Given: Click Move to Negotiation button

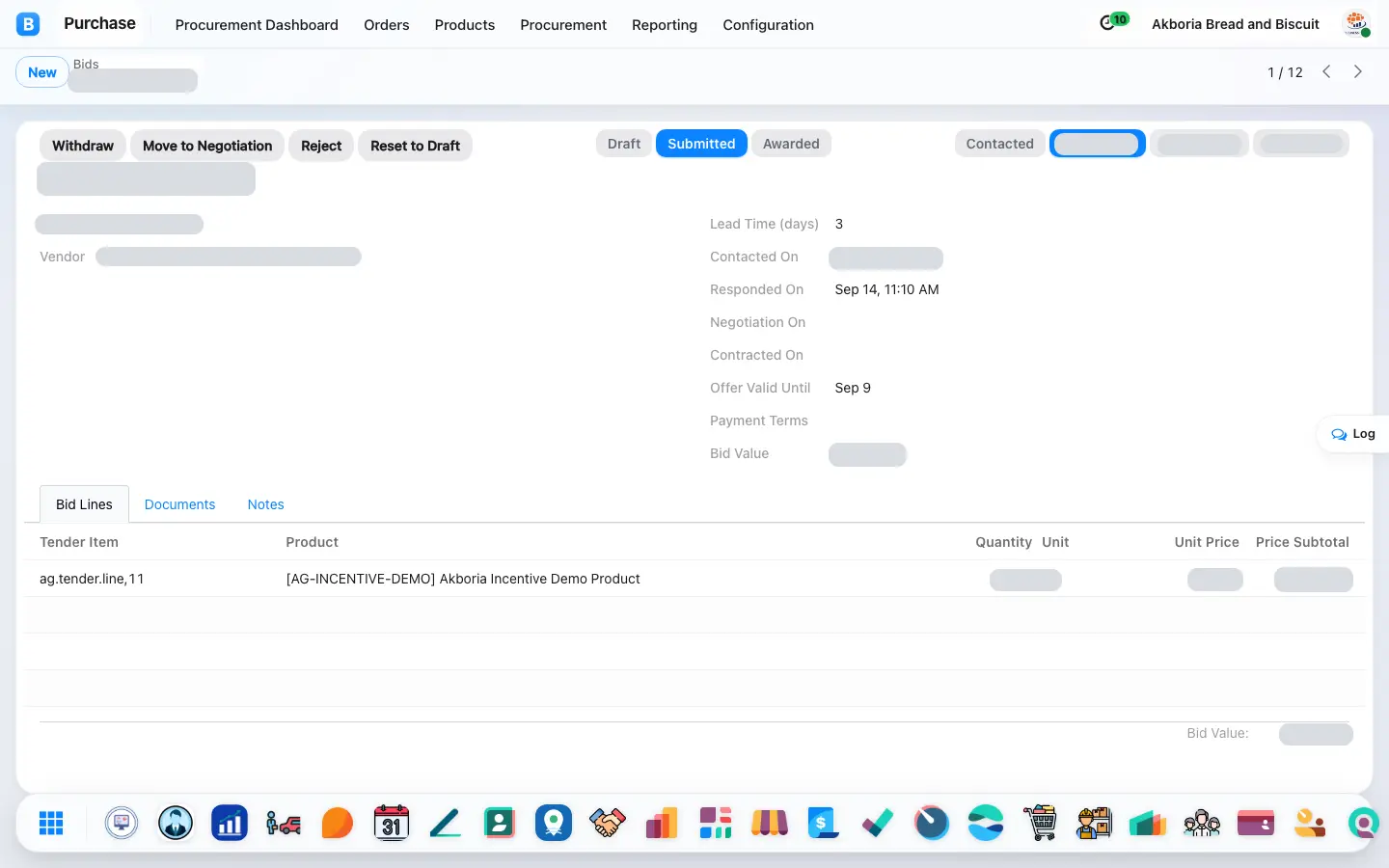Looking at the screenshot, I should pyautogui.click(x=207, y=146).
